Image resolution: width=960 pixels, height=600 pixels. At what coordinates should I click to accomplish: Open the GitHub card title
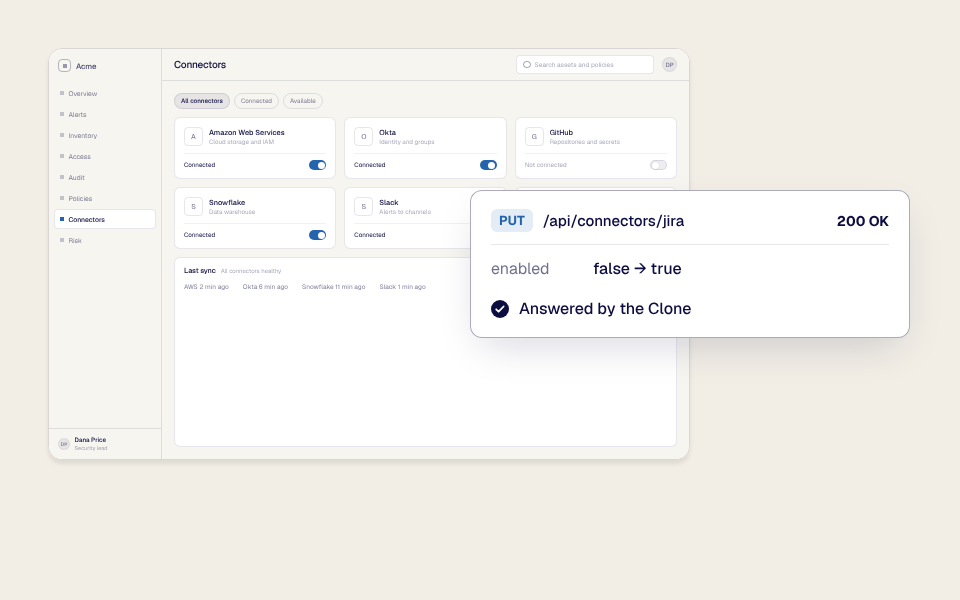(x=561, y=132)
